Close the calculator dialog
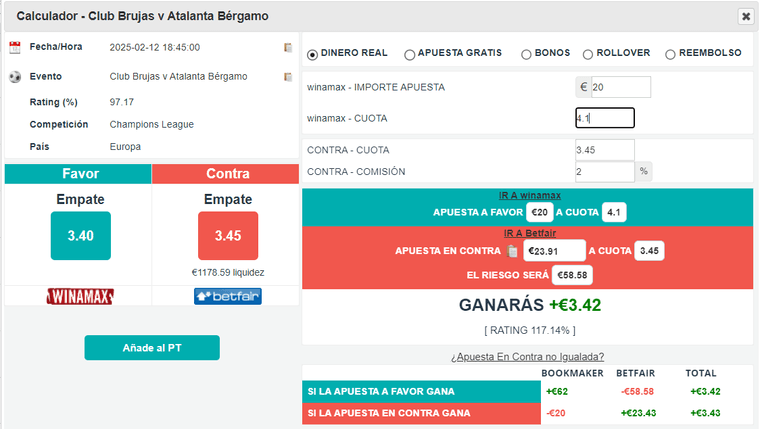 746,16
